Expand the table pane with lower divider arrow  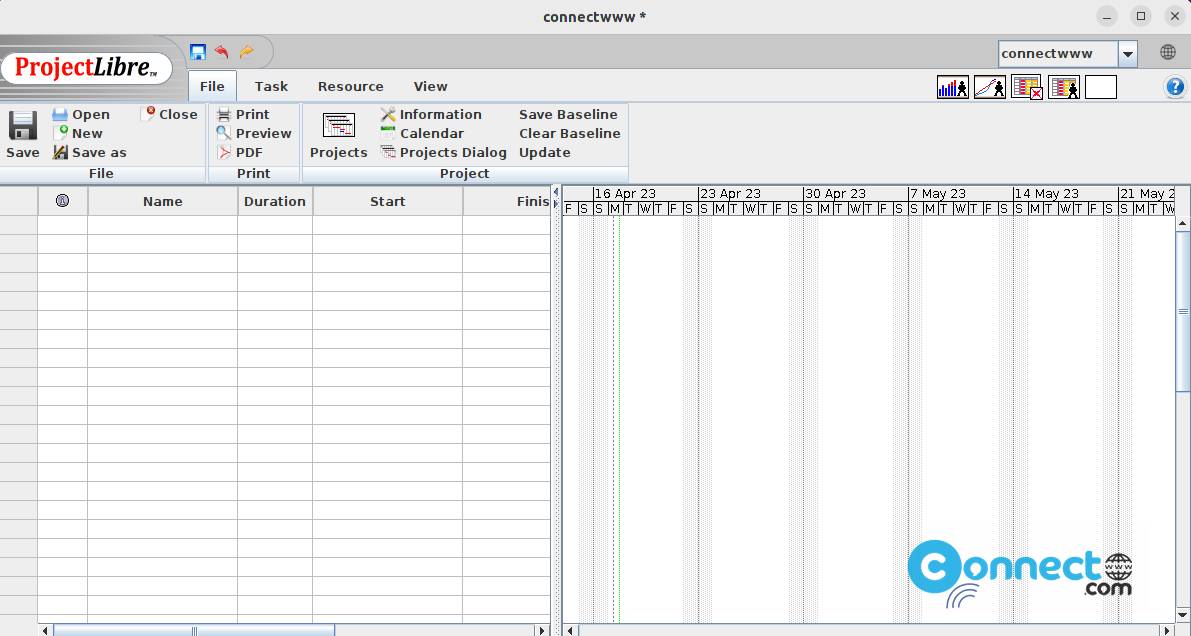pos(556,203)
